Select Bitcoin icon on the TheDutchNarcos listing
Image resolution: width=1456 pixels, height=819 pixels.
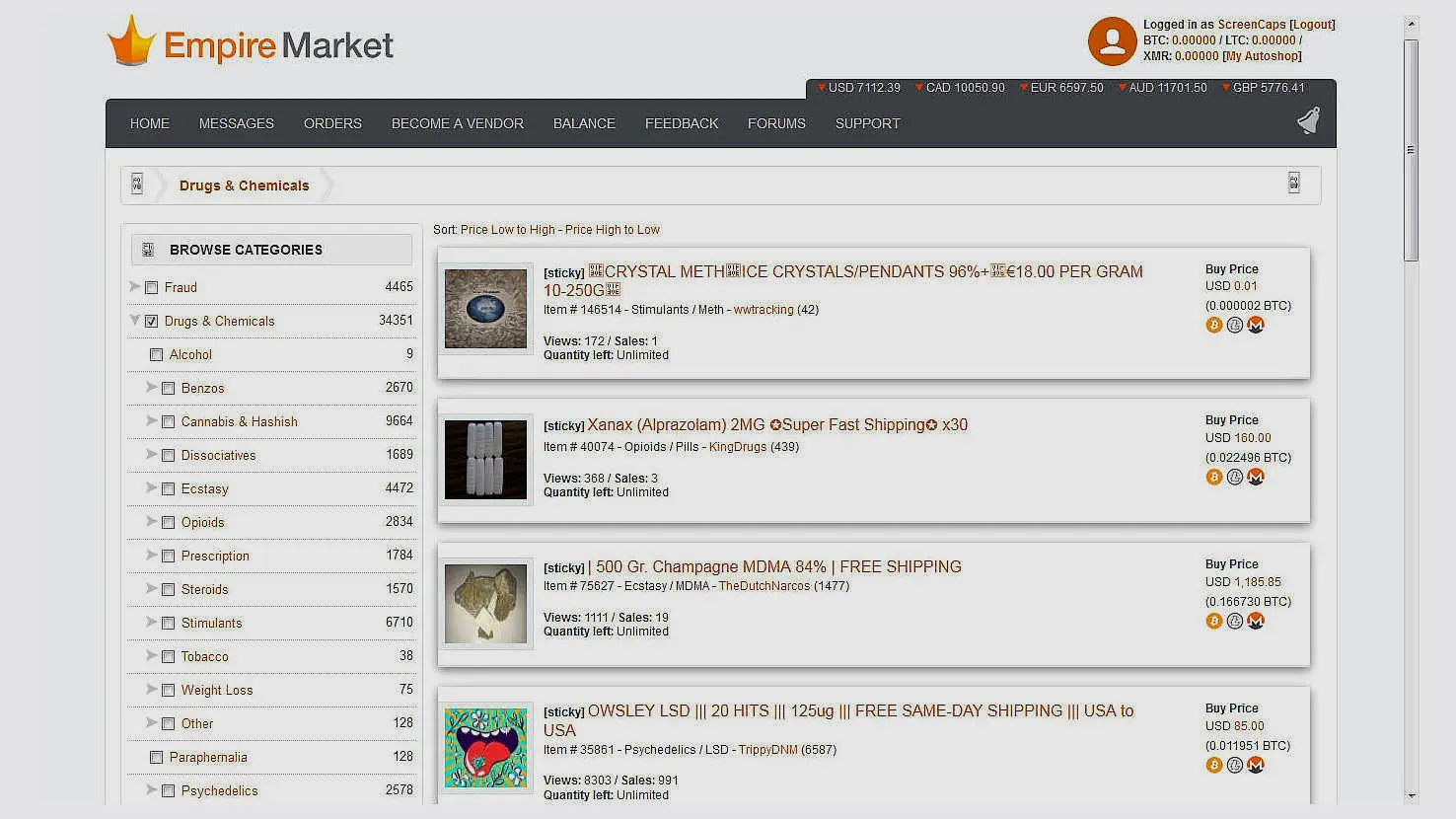tap(1214, 621)
